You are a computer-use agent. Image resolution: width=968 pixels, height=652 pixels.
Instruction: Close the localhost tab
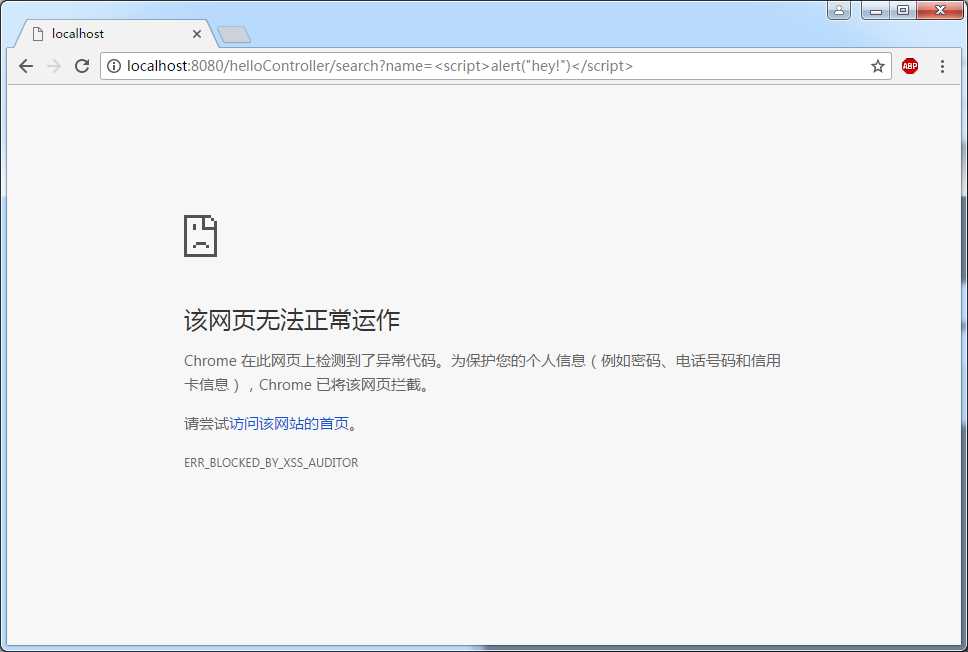tap(197, 34)
